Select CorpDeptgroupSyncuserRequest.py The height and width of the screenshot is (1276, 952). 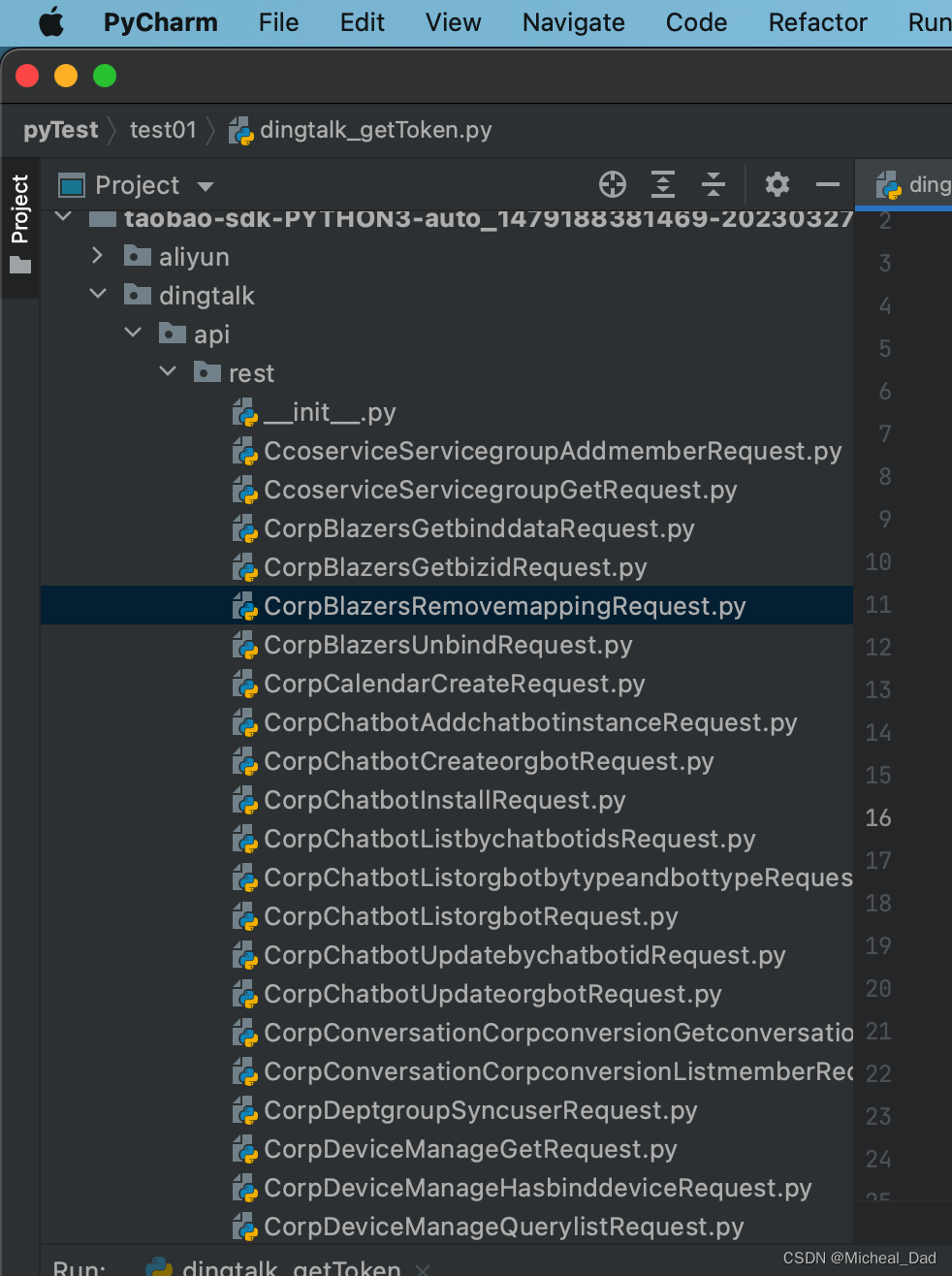481,1110
